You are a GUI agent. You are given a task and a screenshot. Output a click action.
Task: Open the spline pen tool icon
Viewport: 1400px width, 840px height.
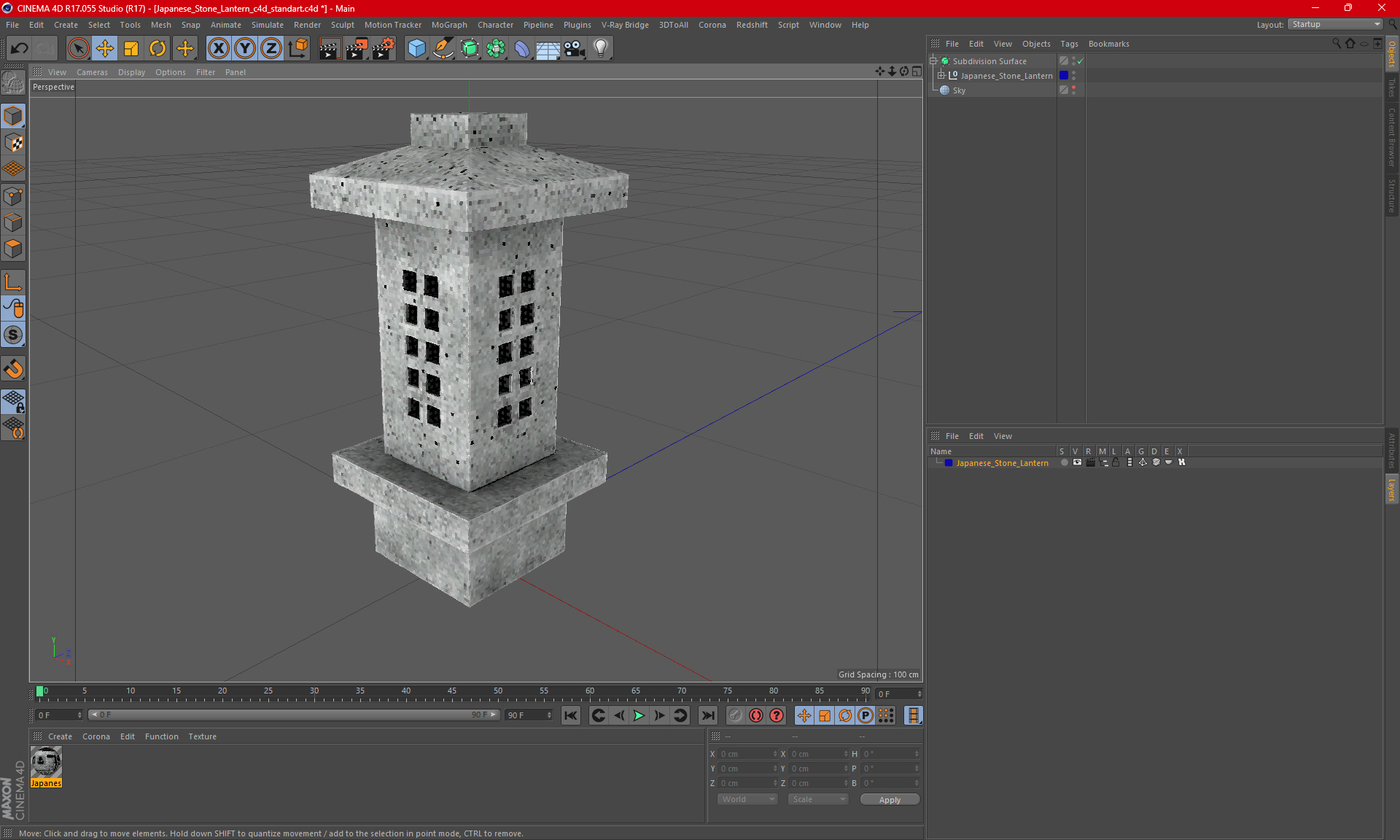[443, 48]
